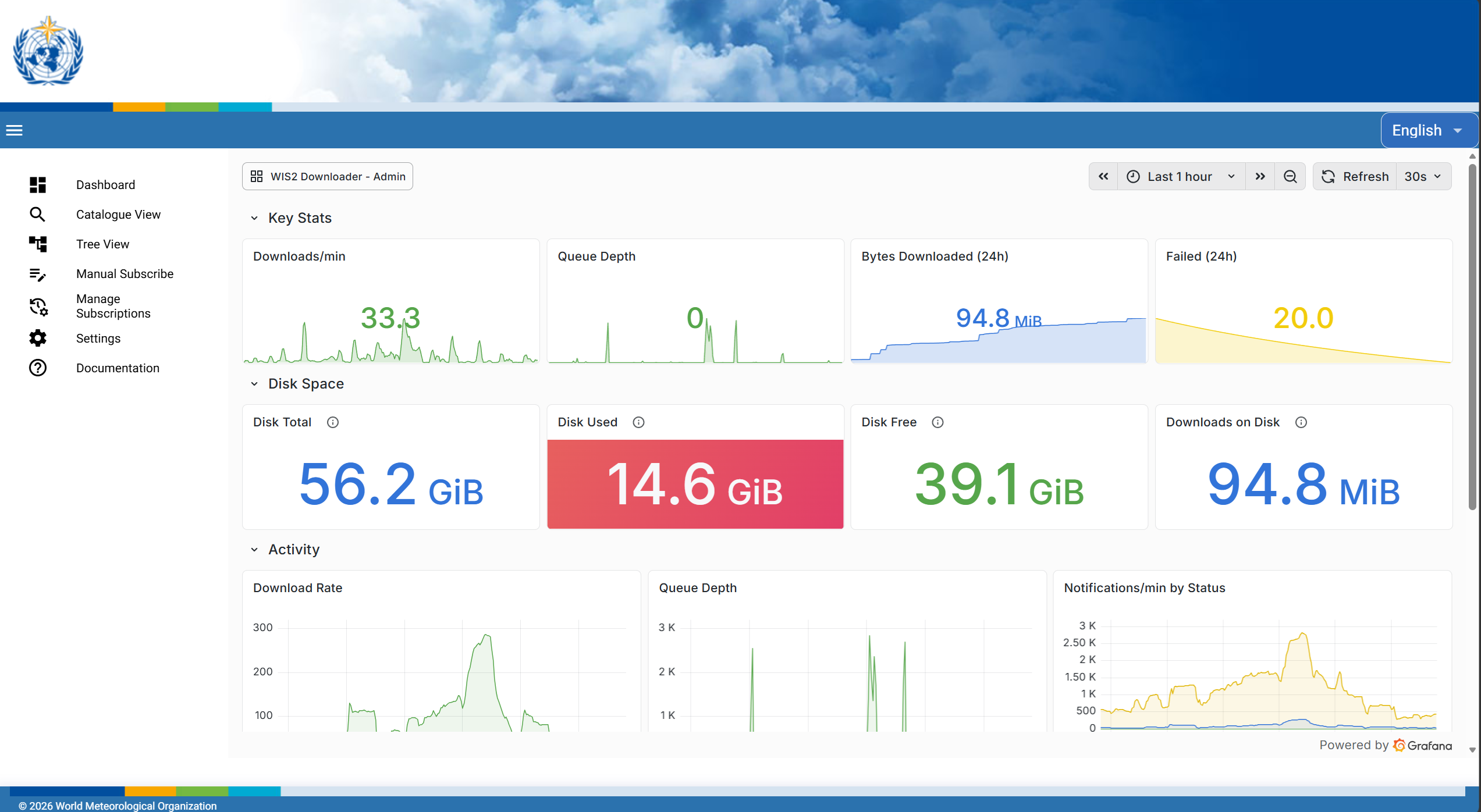Viewport: 1481px width, 812px height.
Task: Click the Key Stats section heading
Action: (300, 218)
